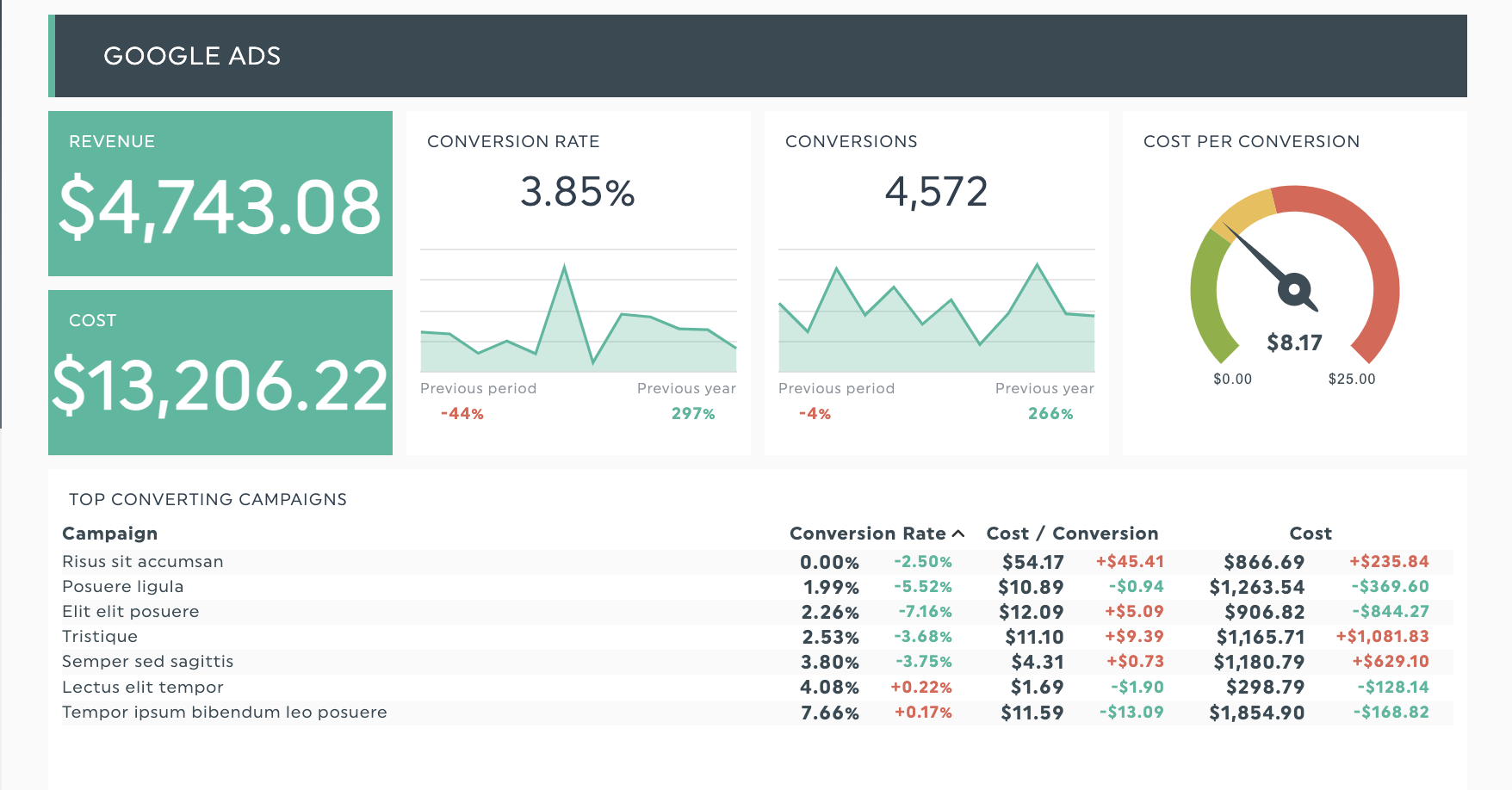This screenshot has width=1512, height=790.
Task: Open the Cost widget showing $13,206.22
Action: pyautogui.click(x=220, y=373)
